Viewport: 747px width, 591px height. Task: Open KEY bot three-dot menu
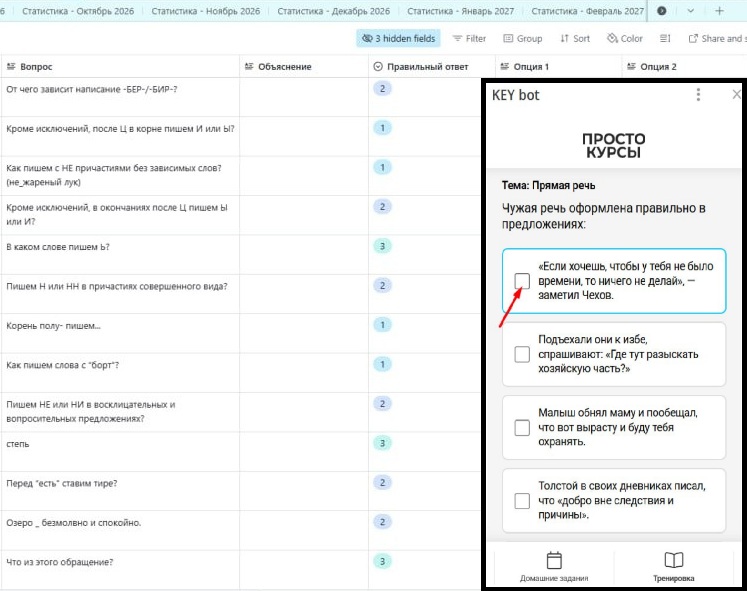pyautogui.click(x=698, y=95)
